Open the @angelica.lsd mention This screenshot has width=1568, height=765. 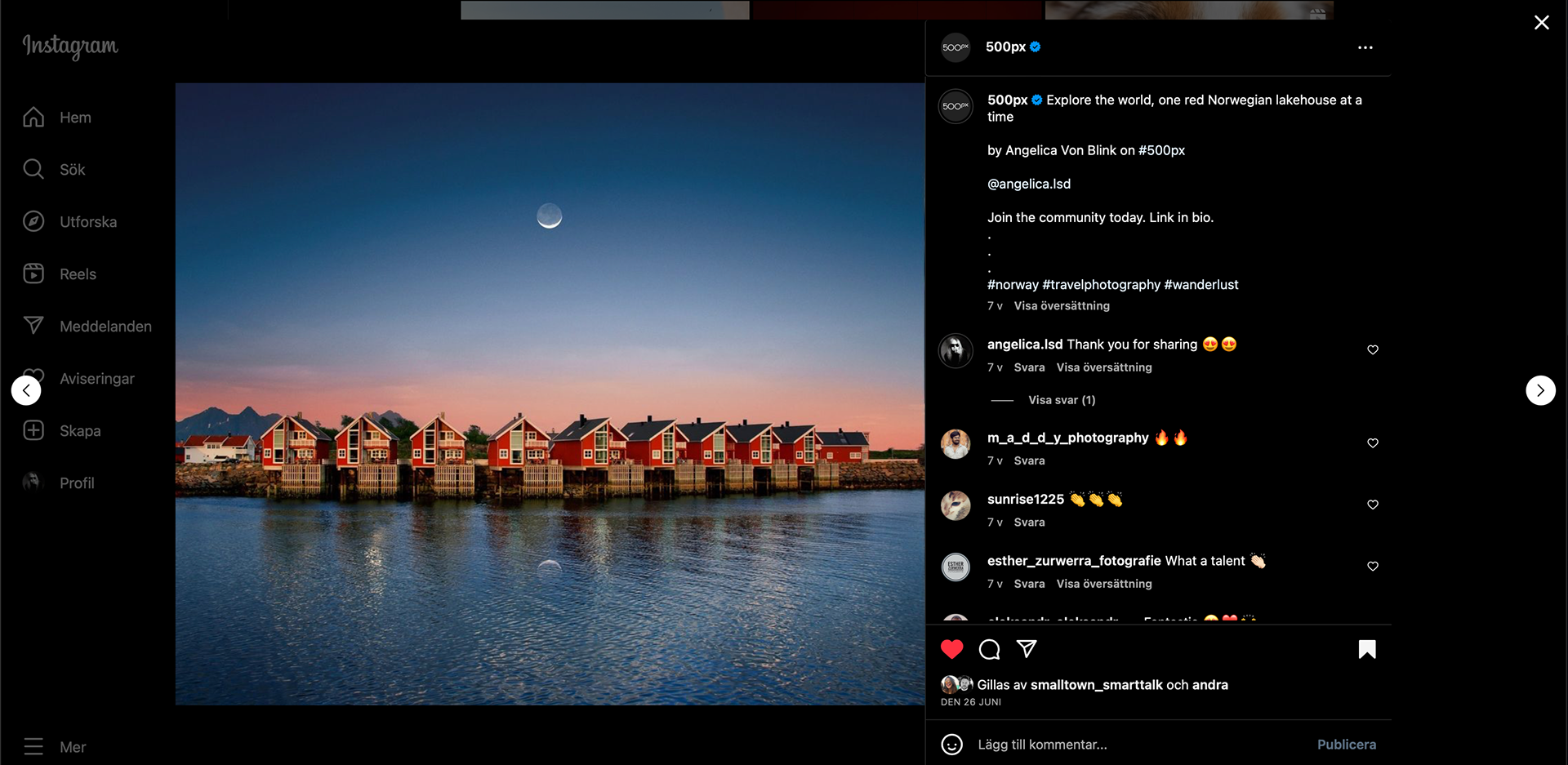pos(1029,184)
